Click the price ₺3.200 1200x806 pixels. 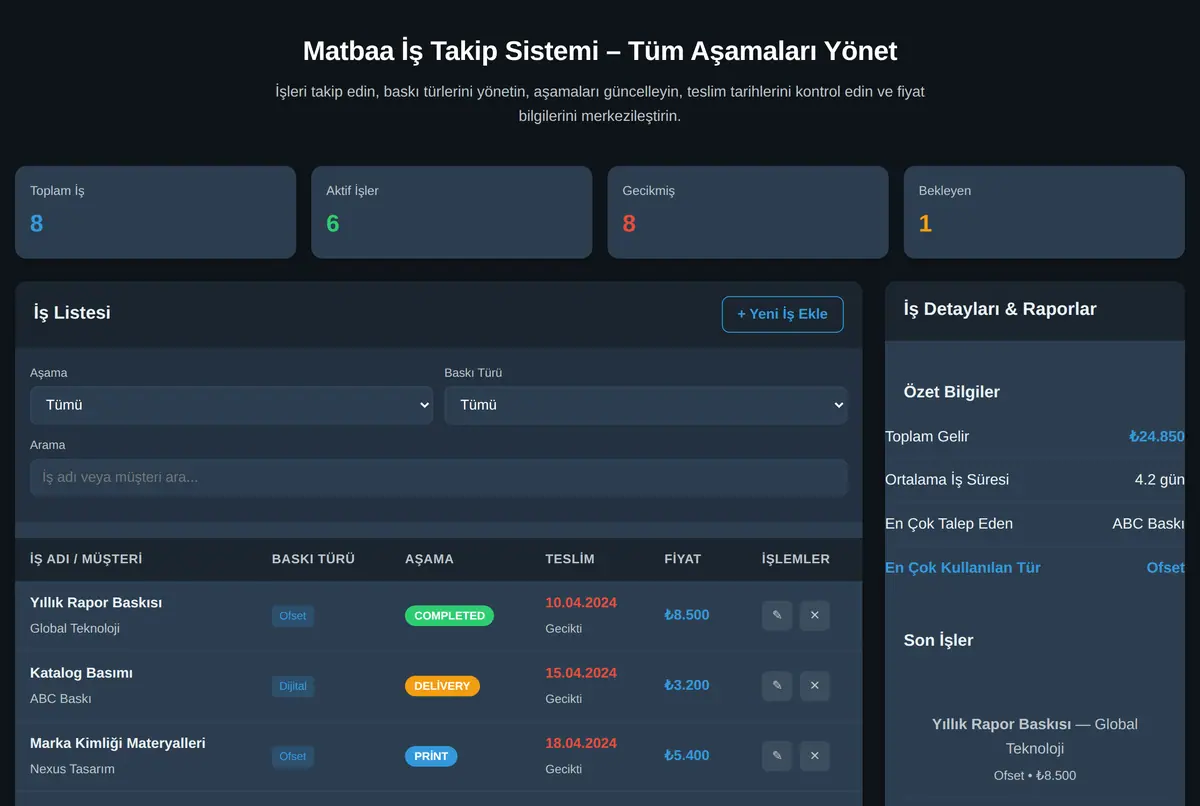[687, 685]
